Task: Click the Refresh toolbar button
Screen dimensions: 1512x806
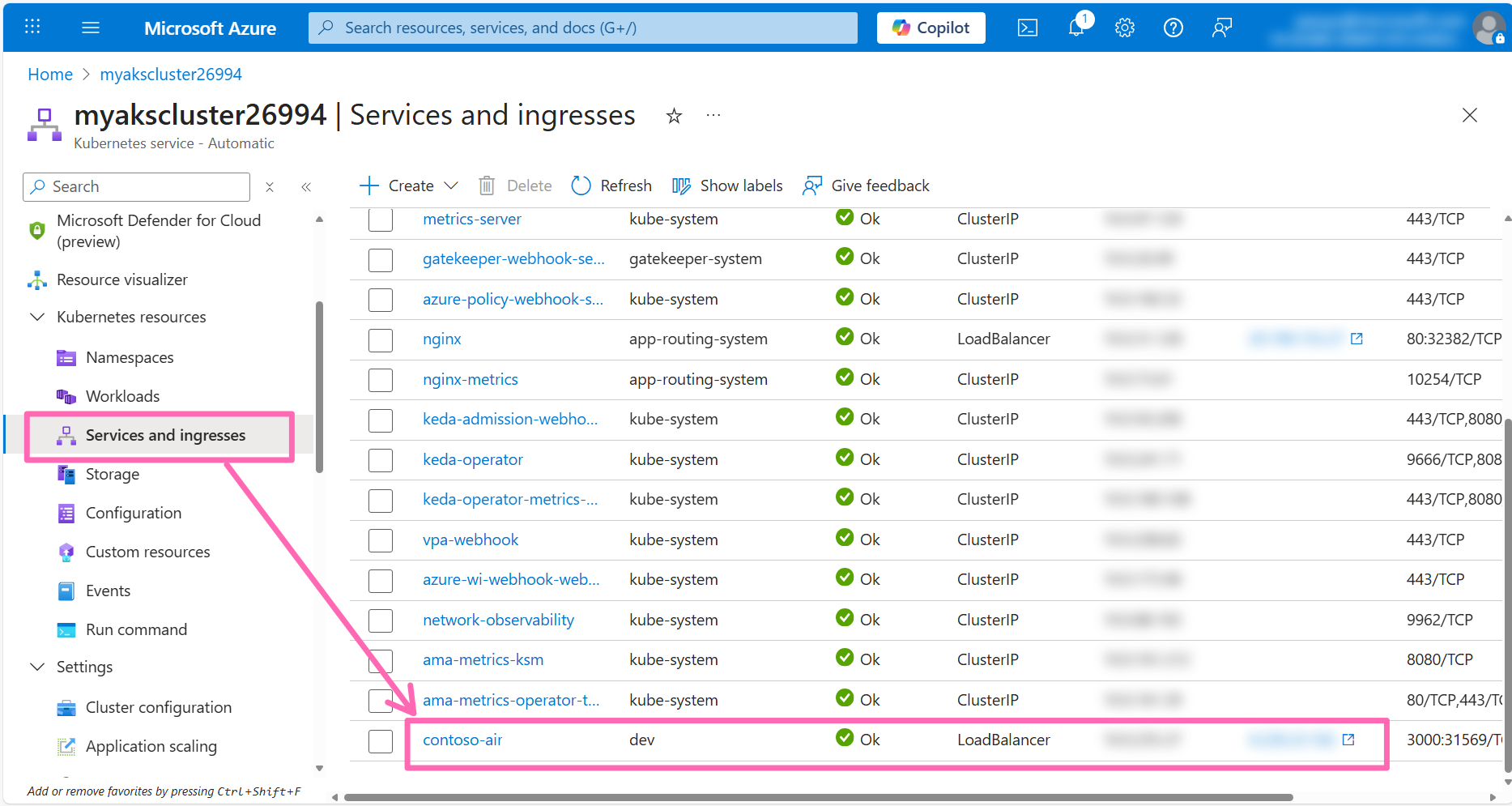Action: click(611, 186)
